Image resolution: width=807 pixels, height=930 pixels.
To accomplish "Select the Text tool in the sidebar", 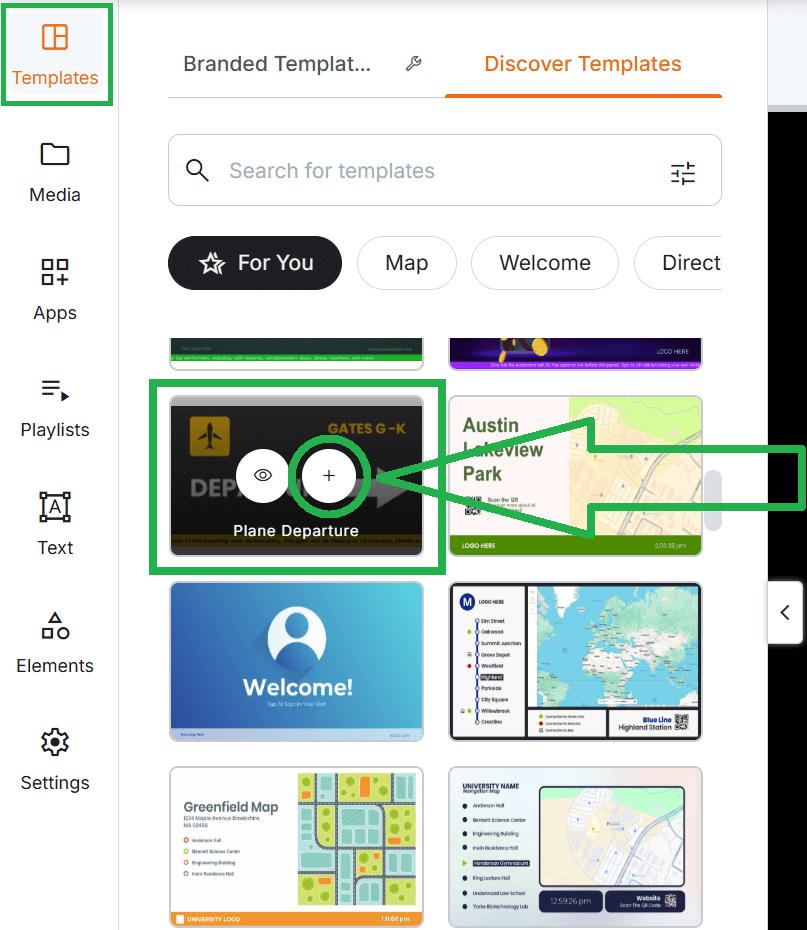I will [x=55, y=525].
